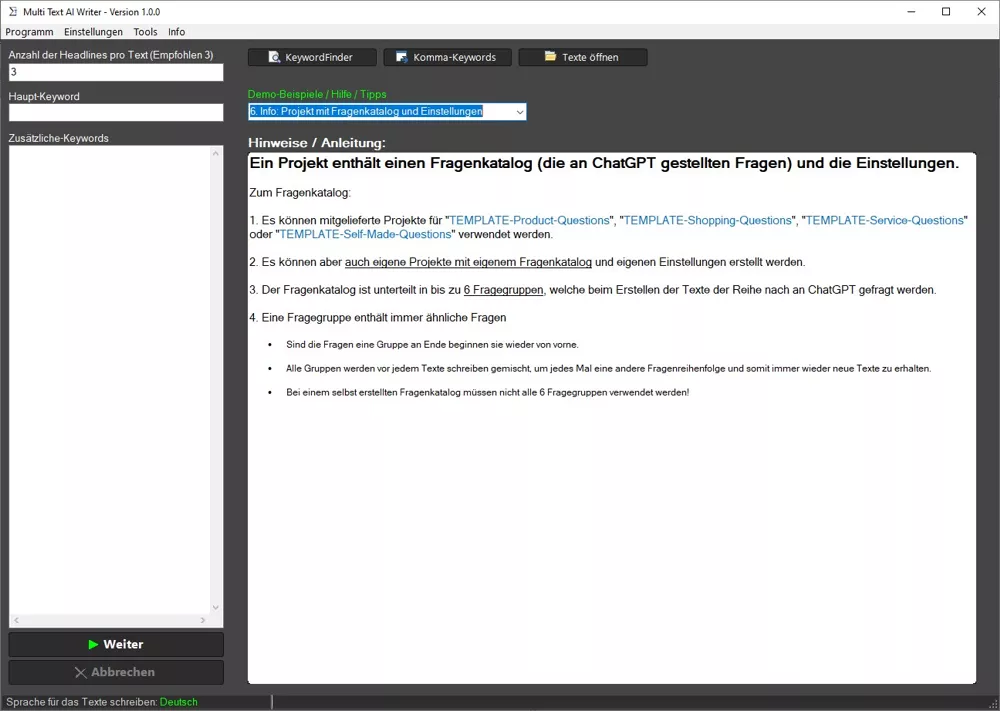Click bullet starting 'Alle Gruppen werden vor jedem'
Image resolution: width=1000 pixels, height=711 pixels.
tap(608, 369)
